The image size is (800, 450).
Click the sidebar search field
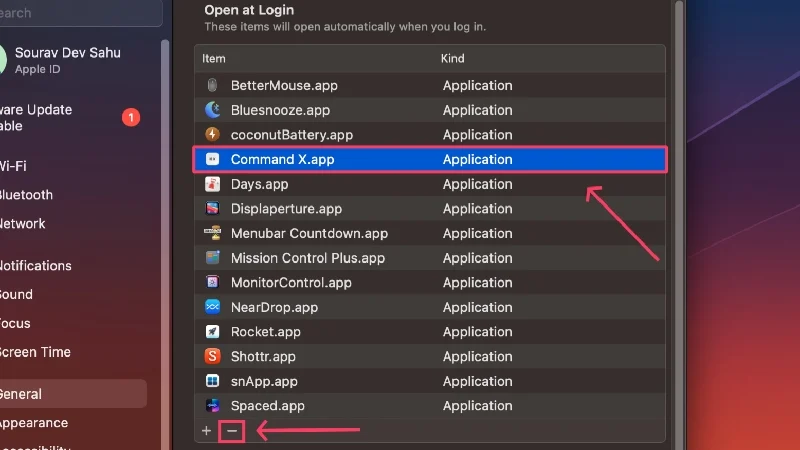tap(80, 13)
